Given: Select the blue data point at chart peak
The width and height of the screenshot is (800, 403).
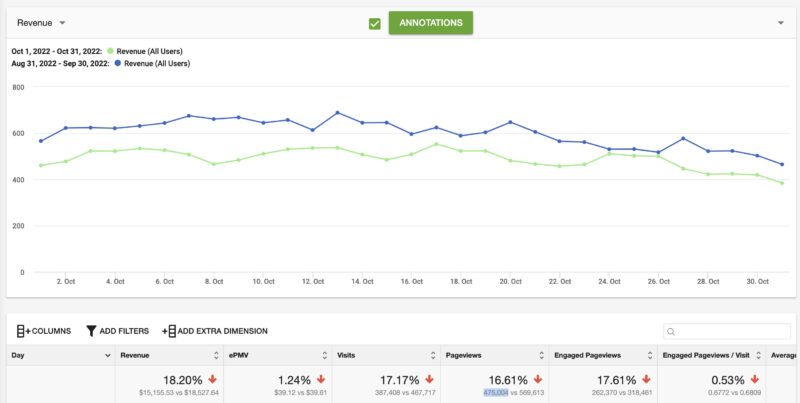Looking at the screenshot, I should click(337, 113).
